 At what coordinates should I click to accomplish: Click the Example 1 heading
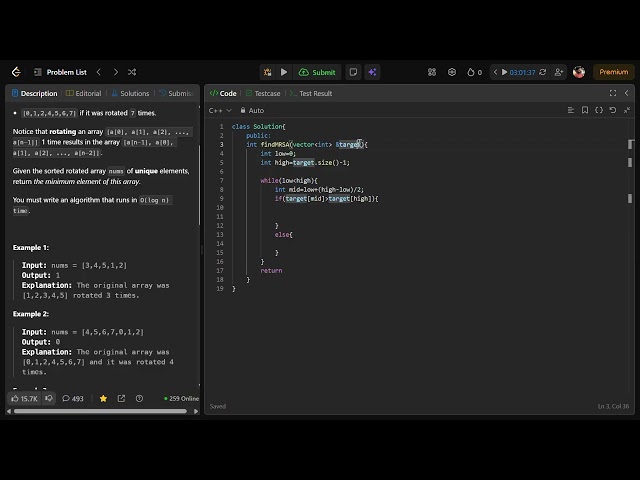coord(31,248)
